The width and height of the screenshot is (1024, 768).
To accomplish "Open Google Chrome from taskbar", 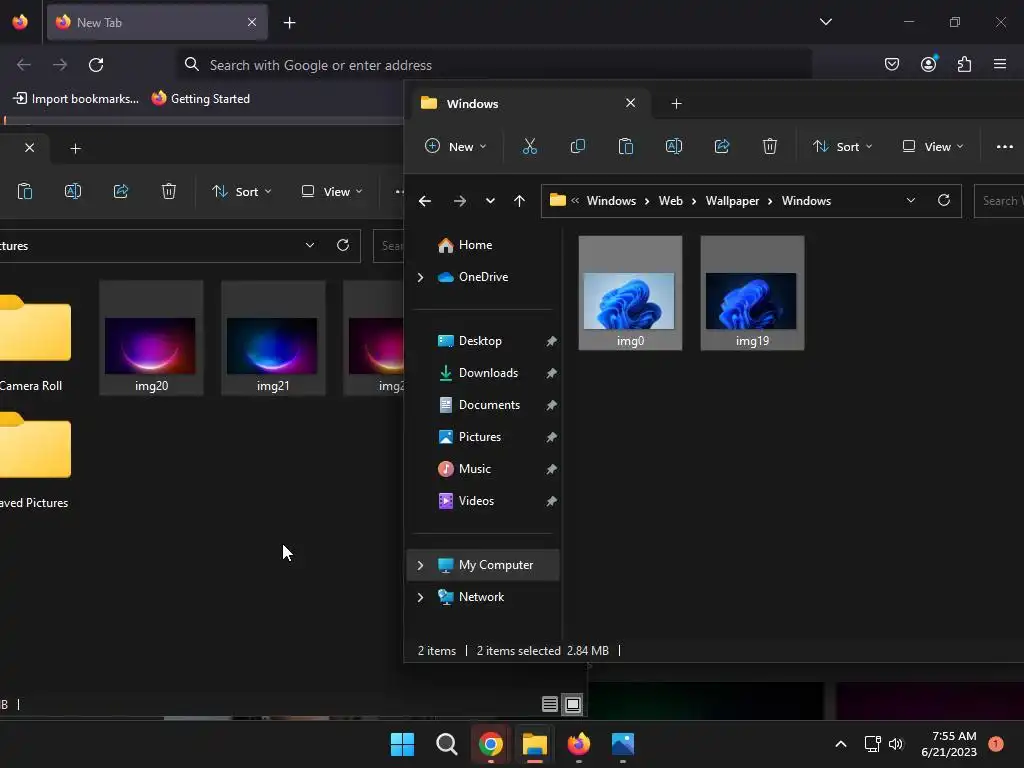I will coord(490,744).
